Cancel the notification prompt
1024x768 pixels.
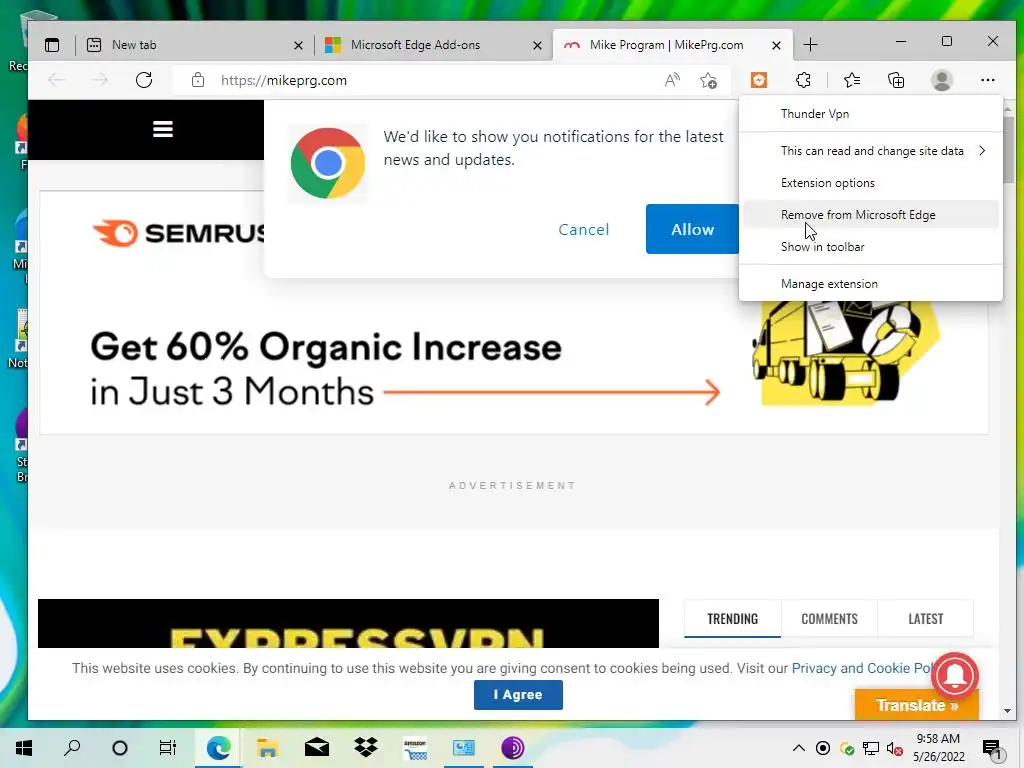[584, 229]
